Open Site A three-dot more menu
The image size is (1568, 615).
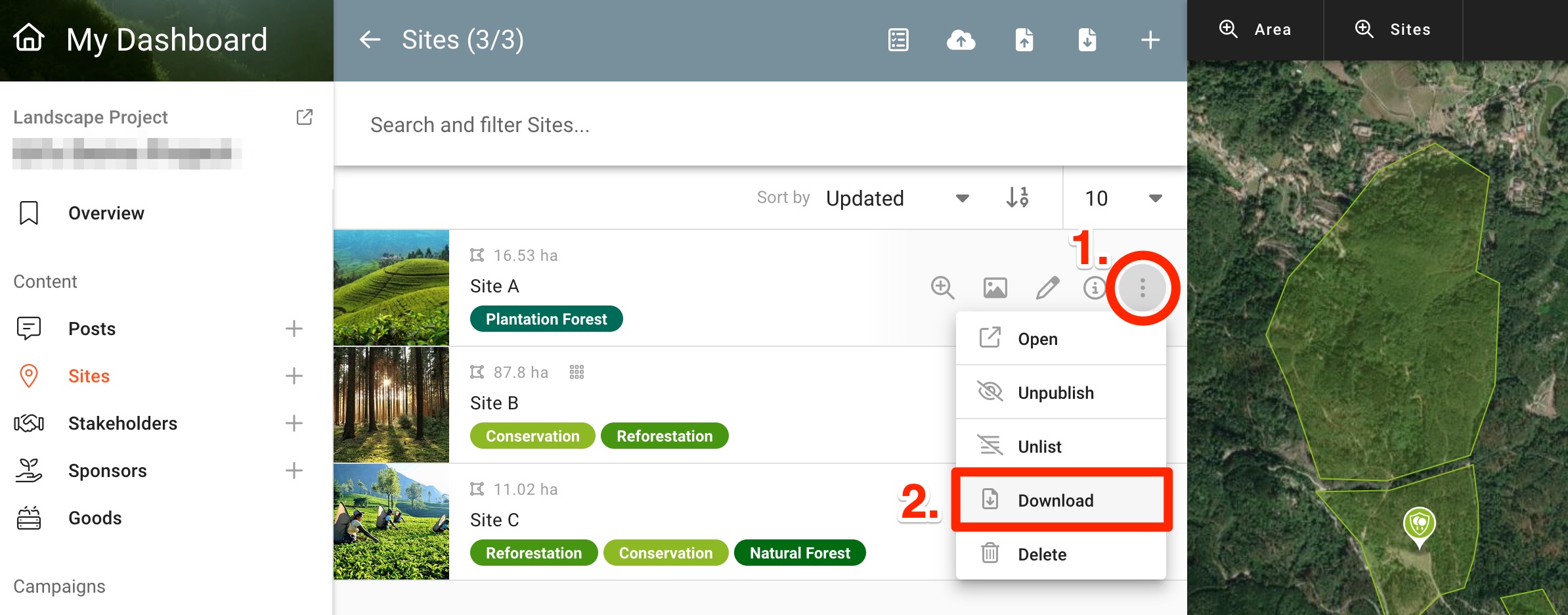(1143, 288)
